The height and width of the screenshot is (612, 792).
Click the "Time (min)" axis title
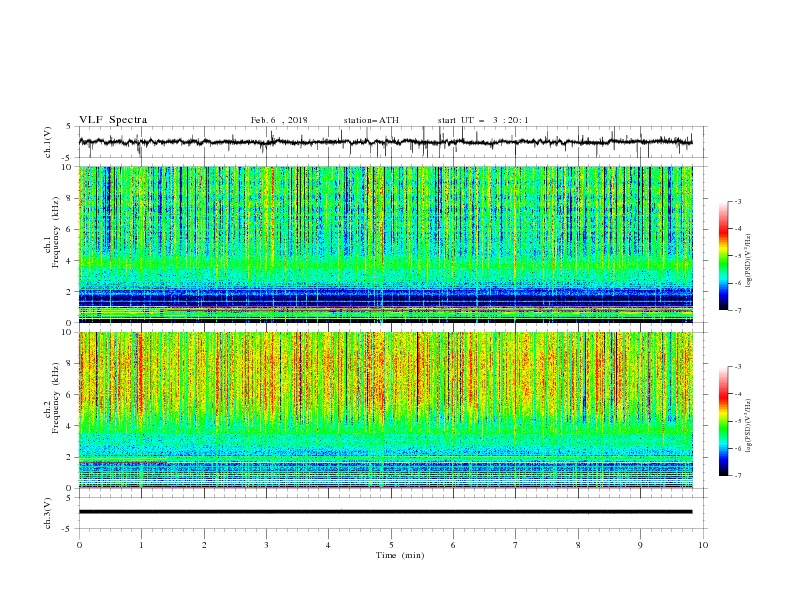click(x=400, y=555)
